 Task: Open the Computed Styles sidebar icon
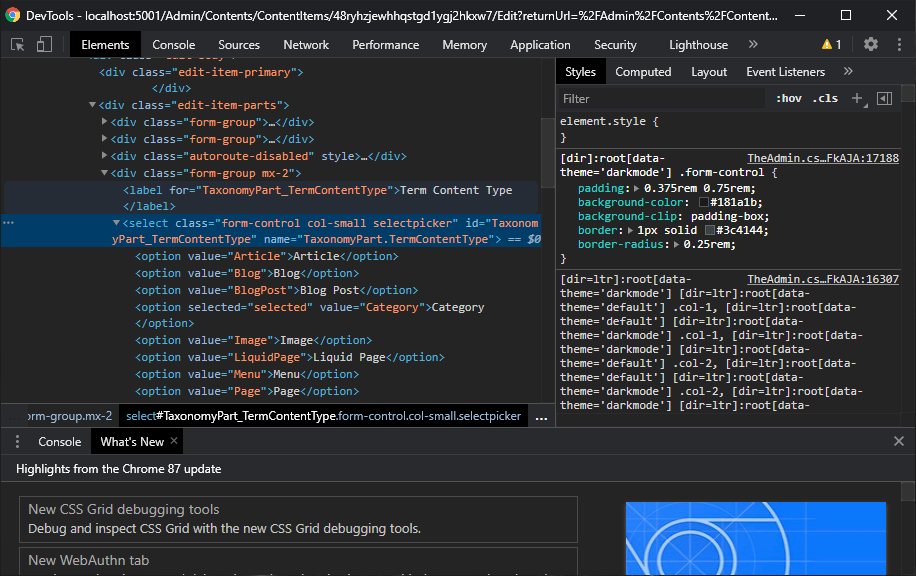click(884, 98)
